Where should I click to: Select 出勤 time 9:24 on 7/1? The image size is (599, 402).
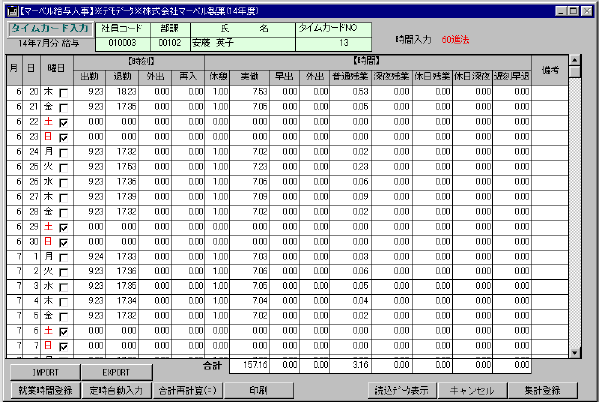pos(89,256)
